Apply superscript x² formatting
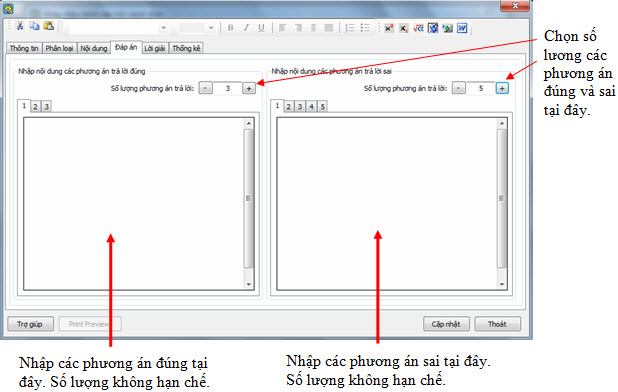Screen dimensions: 618x392 click(389, 28)
